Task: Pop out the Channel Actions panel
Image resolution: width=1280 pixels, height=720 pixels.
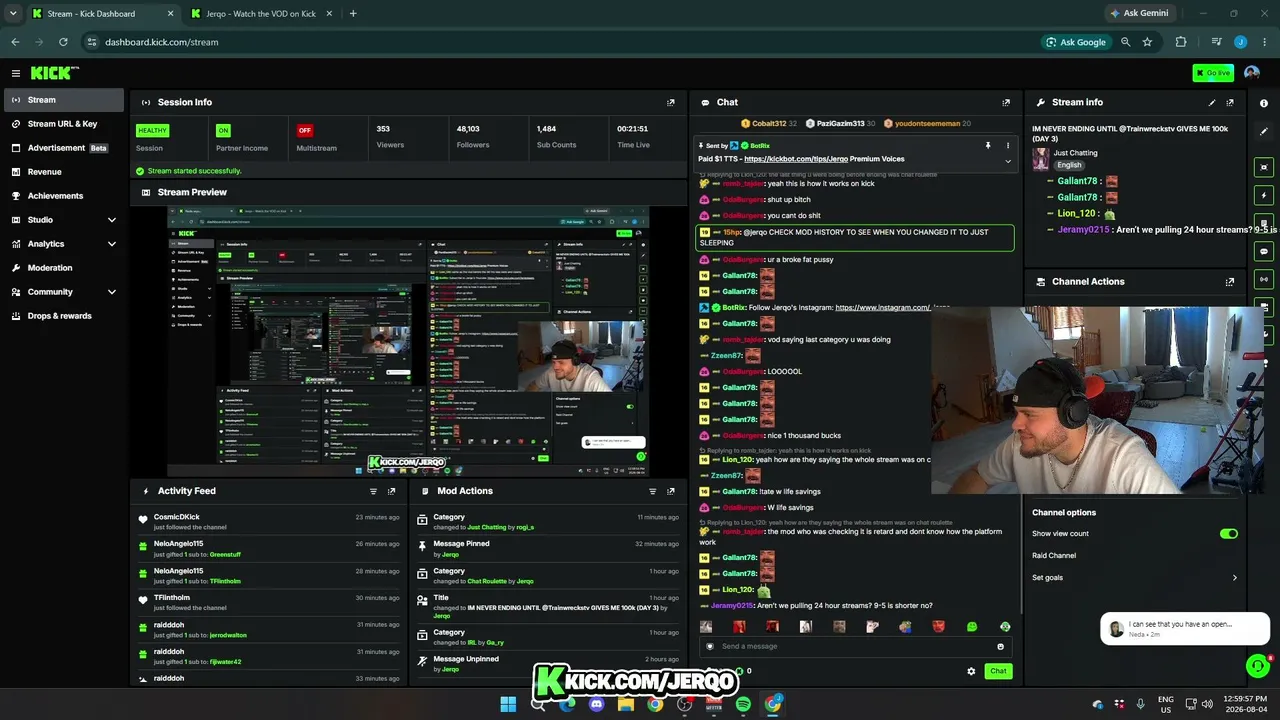Action: tap(1230, 282)
